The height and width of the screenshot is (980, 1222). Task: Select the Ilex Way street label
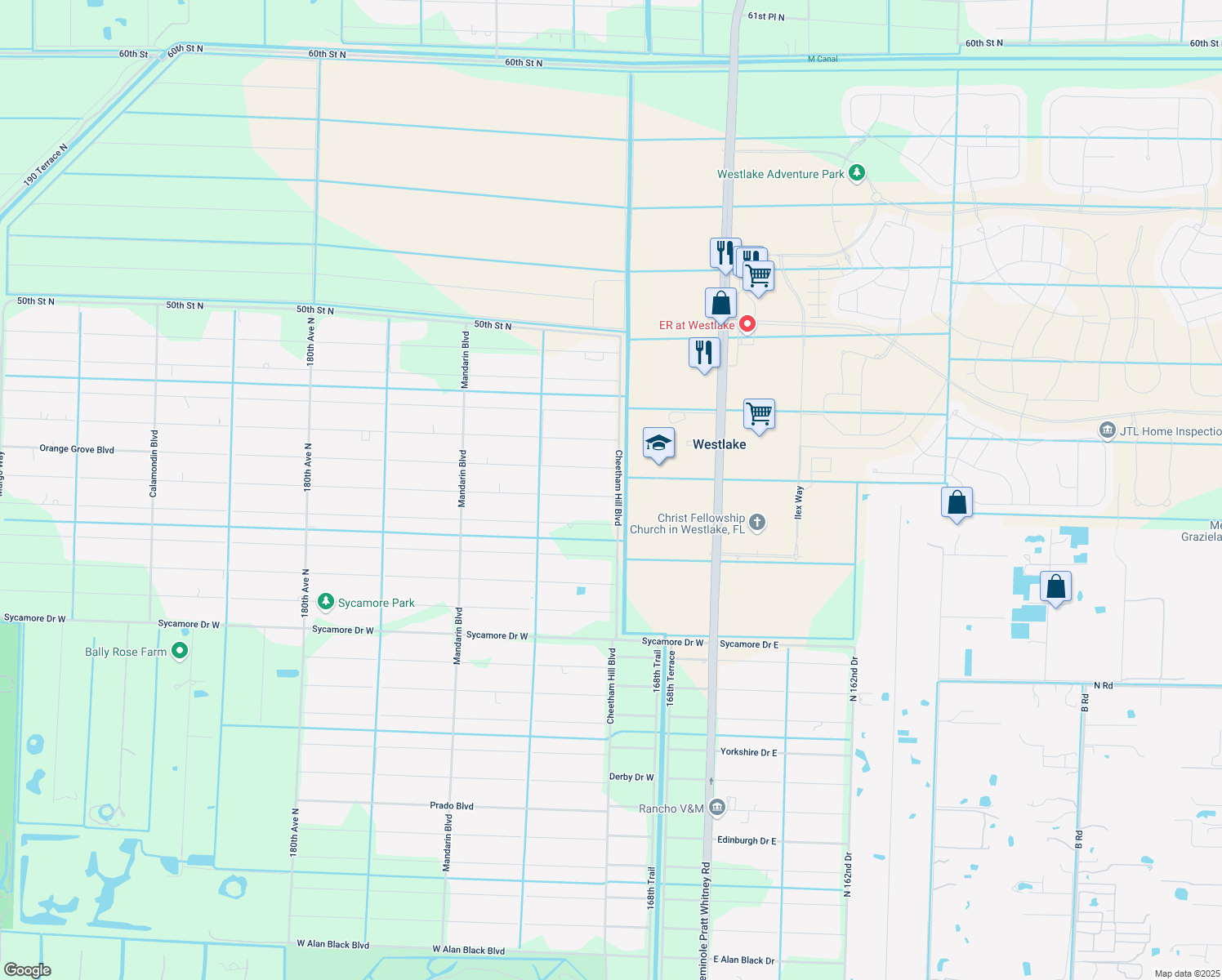pos(799,502)
